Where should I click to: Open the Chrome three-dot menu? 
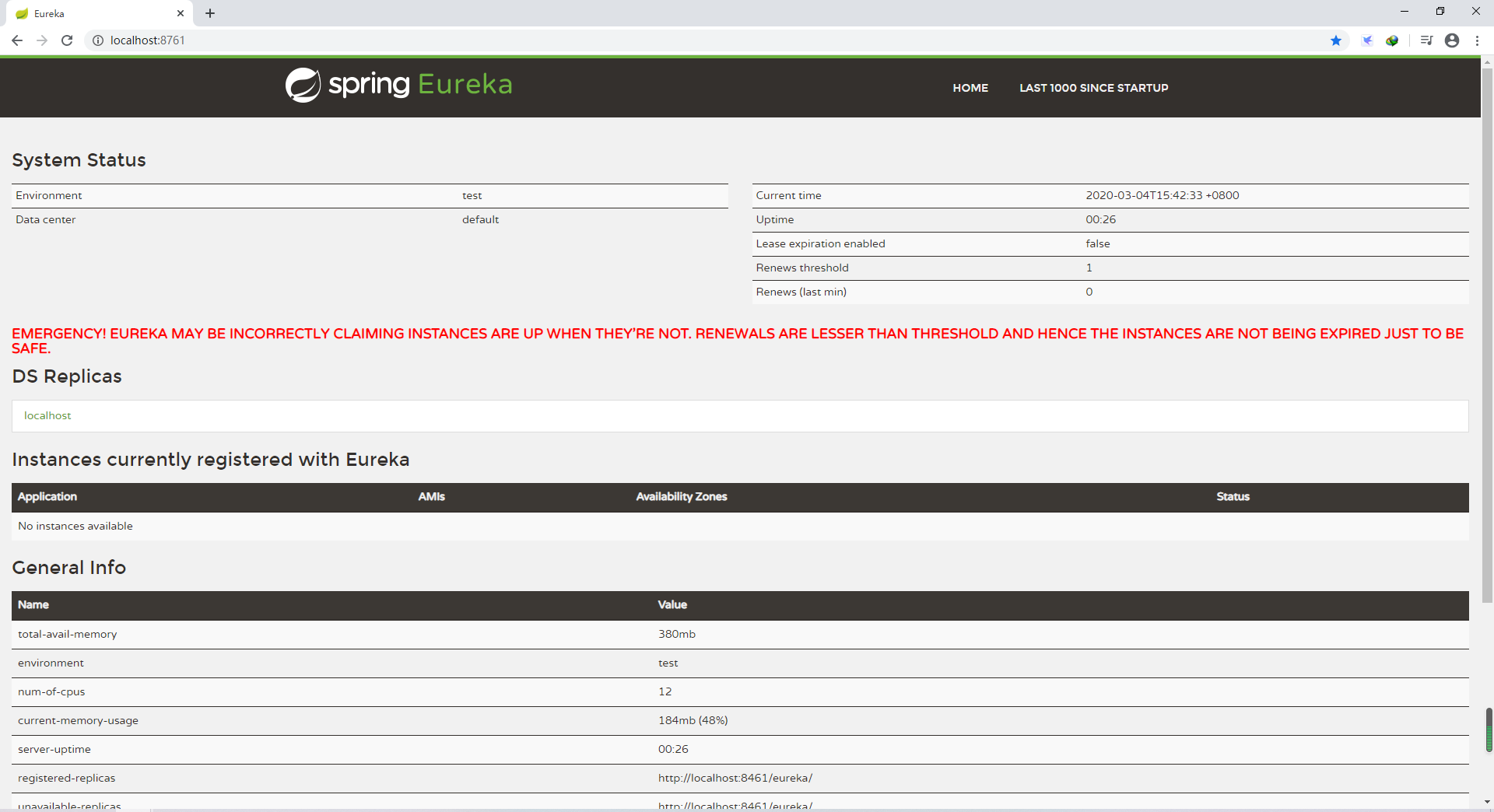click(x=1477, y=40)
